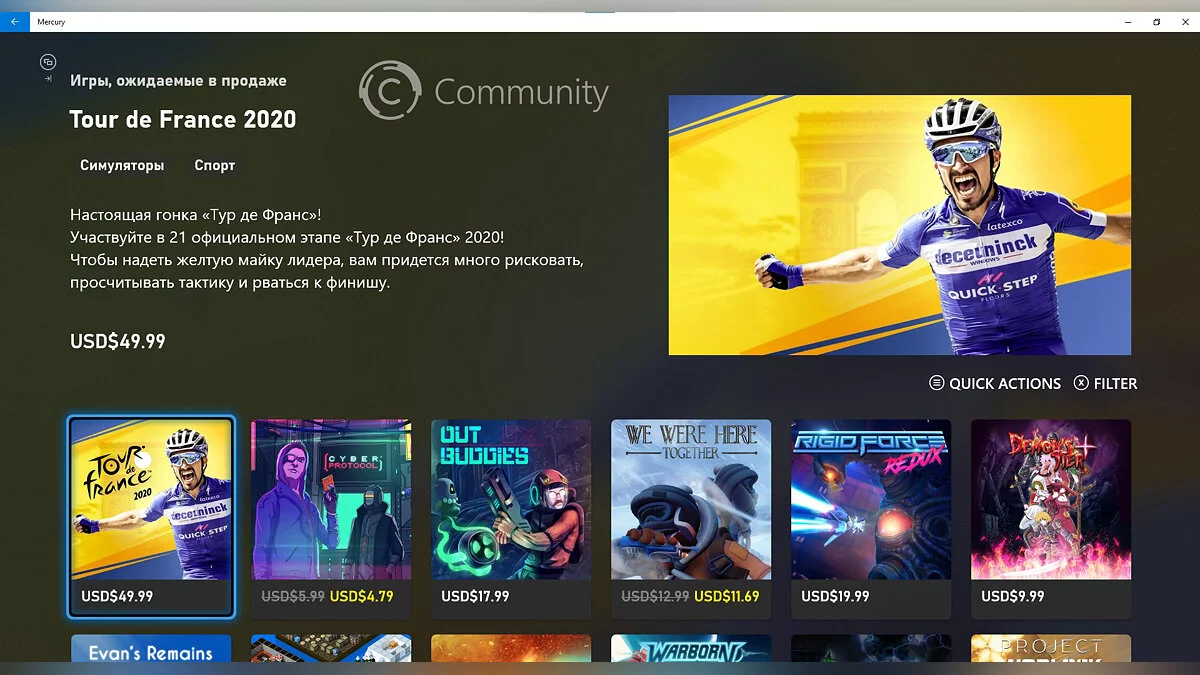Click the large Tour de France hero banner
The width and height of the screenshot is (1200, 675).
coord(900,225)
